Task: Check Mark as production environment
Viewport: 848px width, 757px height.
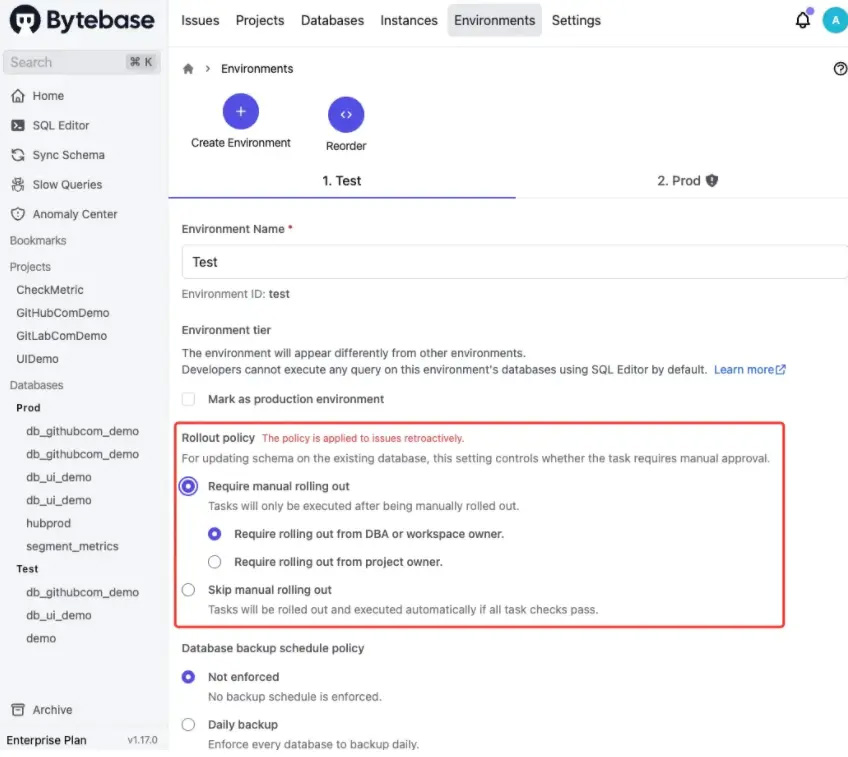Action: pos(189,399)
